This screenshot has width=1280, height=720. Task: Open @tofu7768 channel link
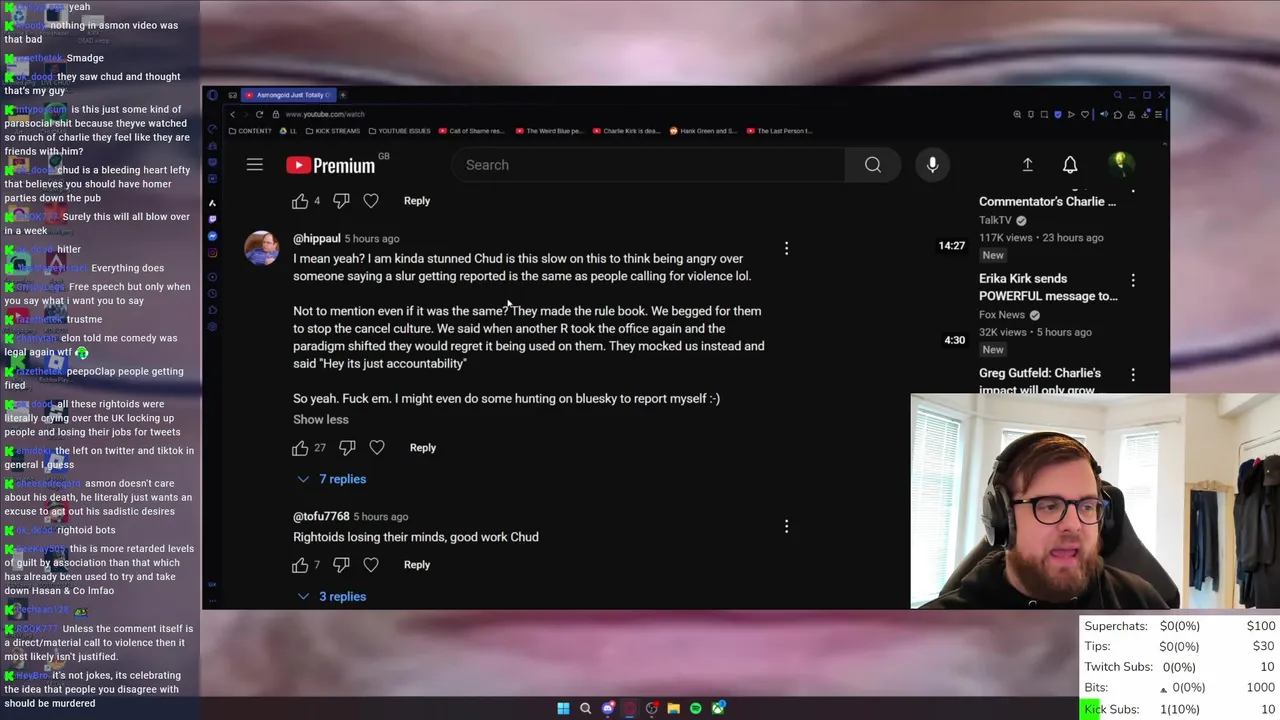[321, 517]
